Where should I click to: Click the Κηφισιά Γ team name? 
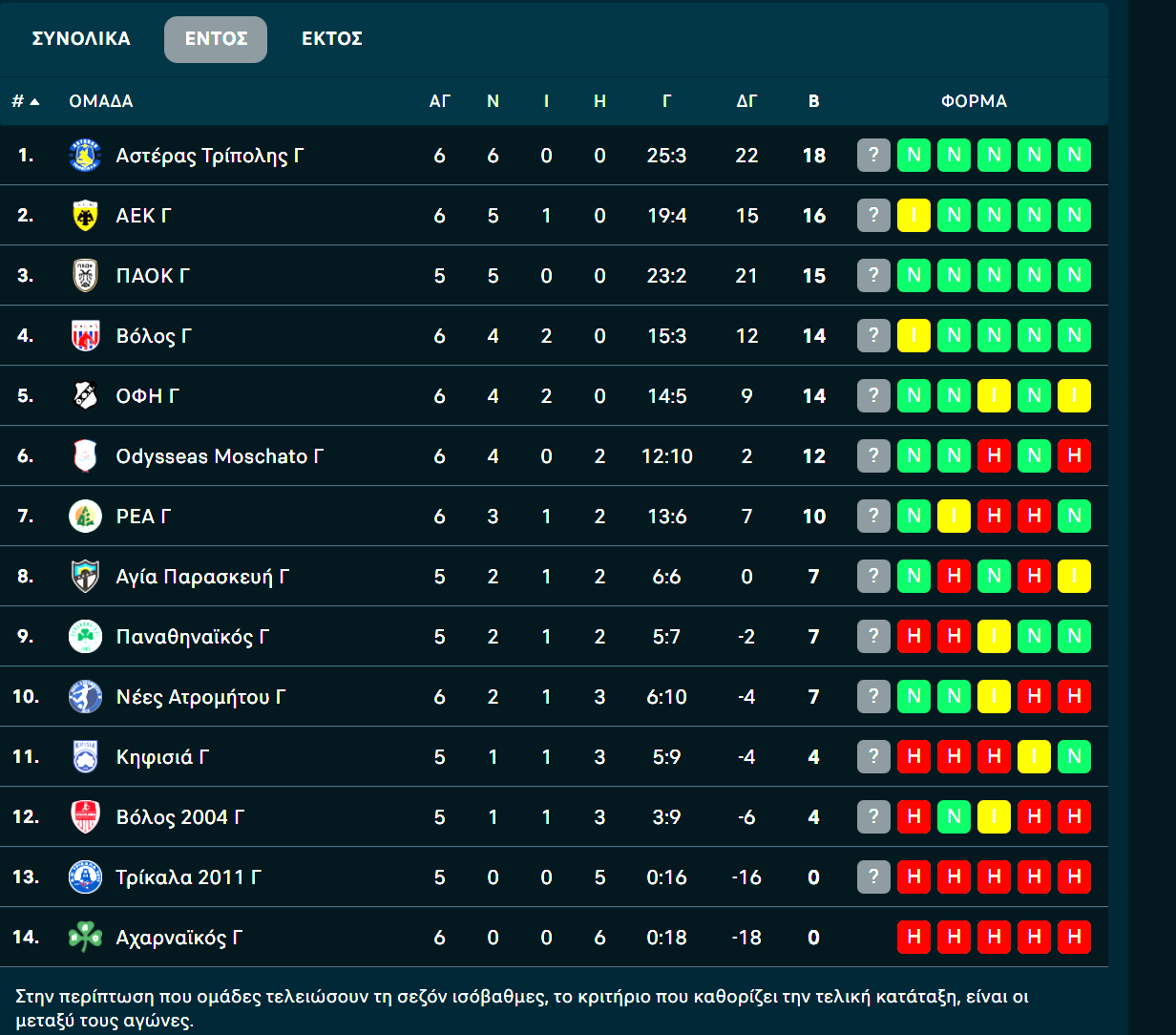(162, 757)
